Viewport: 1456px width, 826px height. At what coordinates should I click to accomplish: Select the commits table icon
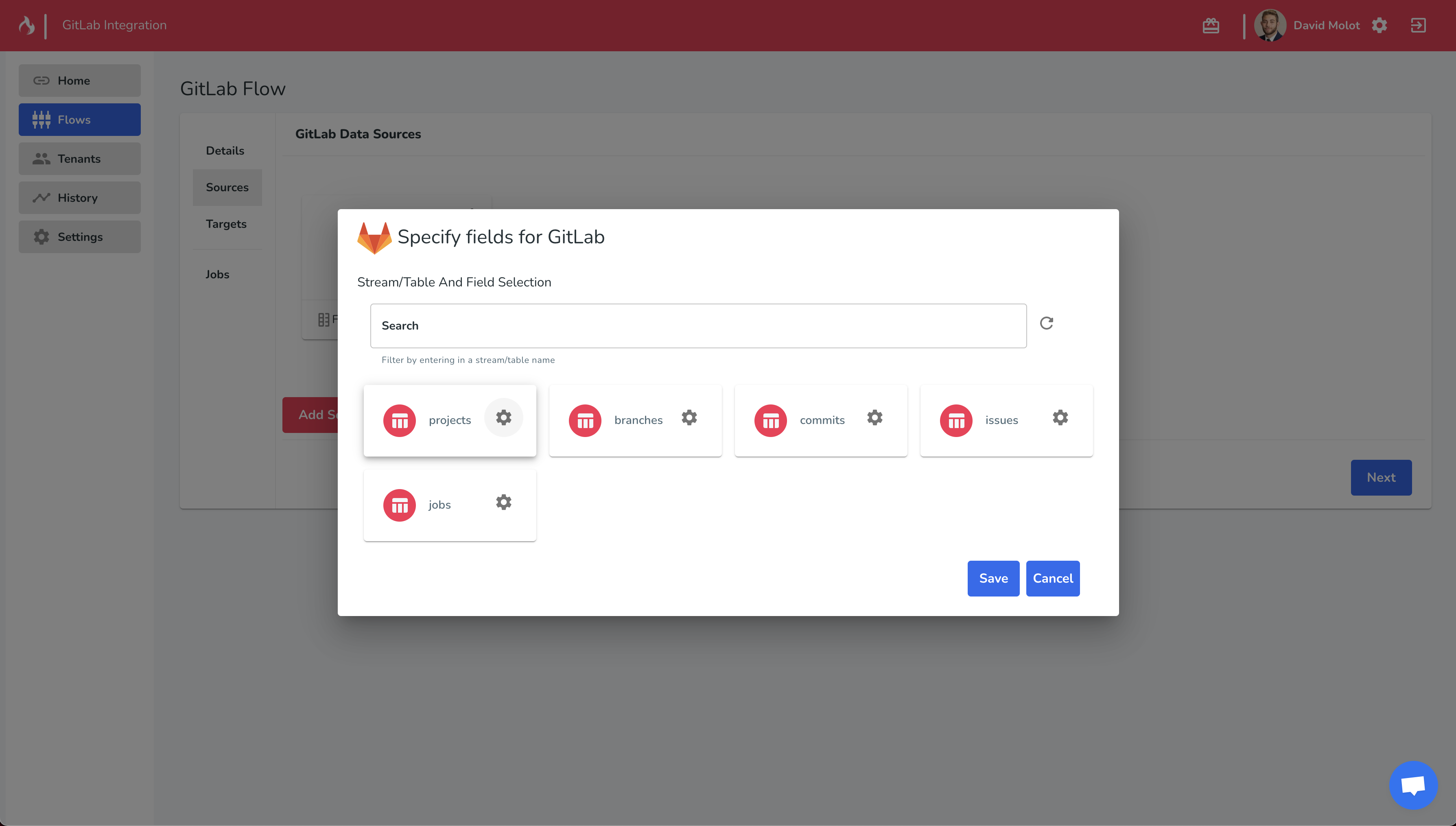pos(770,420)
